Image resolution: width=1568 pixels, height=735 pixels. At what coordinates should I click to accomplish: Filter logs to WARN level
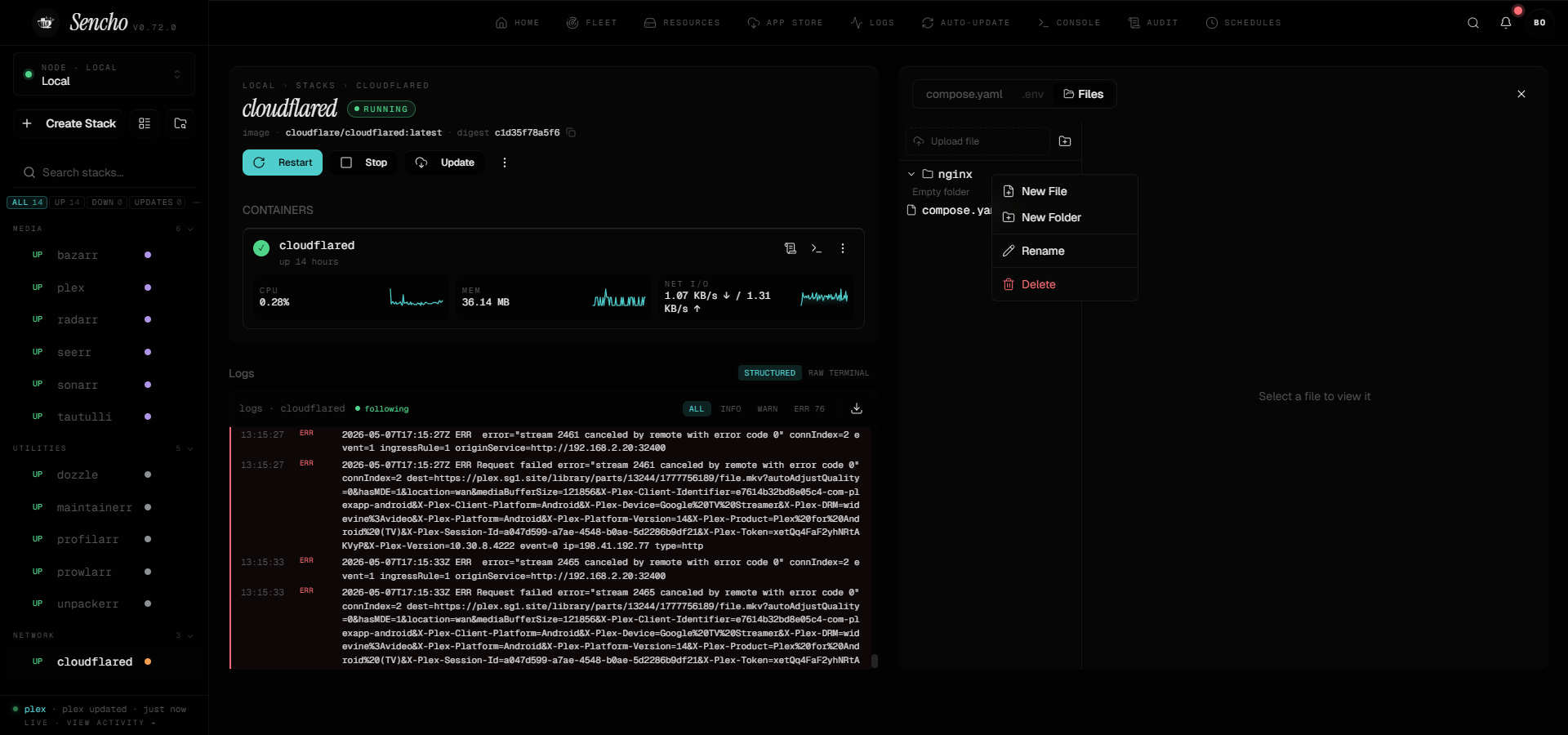tap(768, 409)
